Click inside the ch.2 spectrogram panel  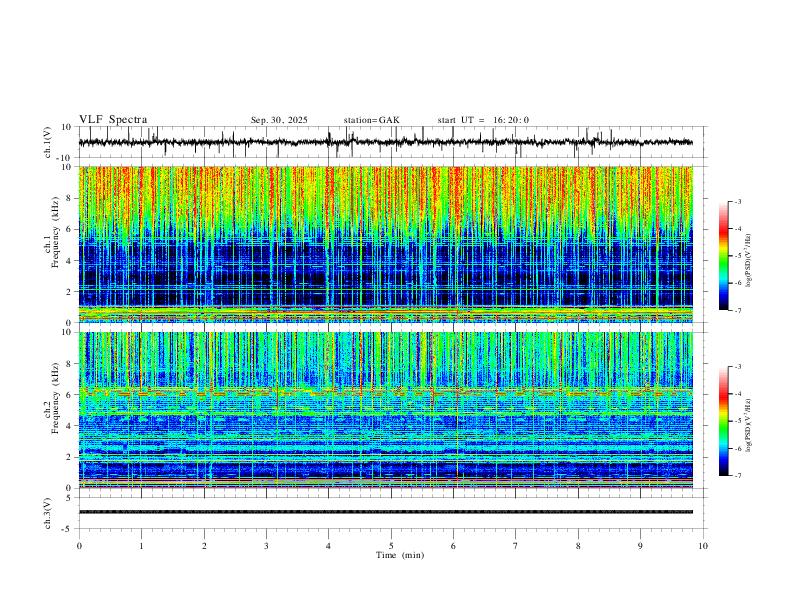385,410
